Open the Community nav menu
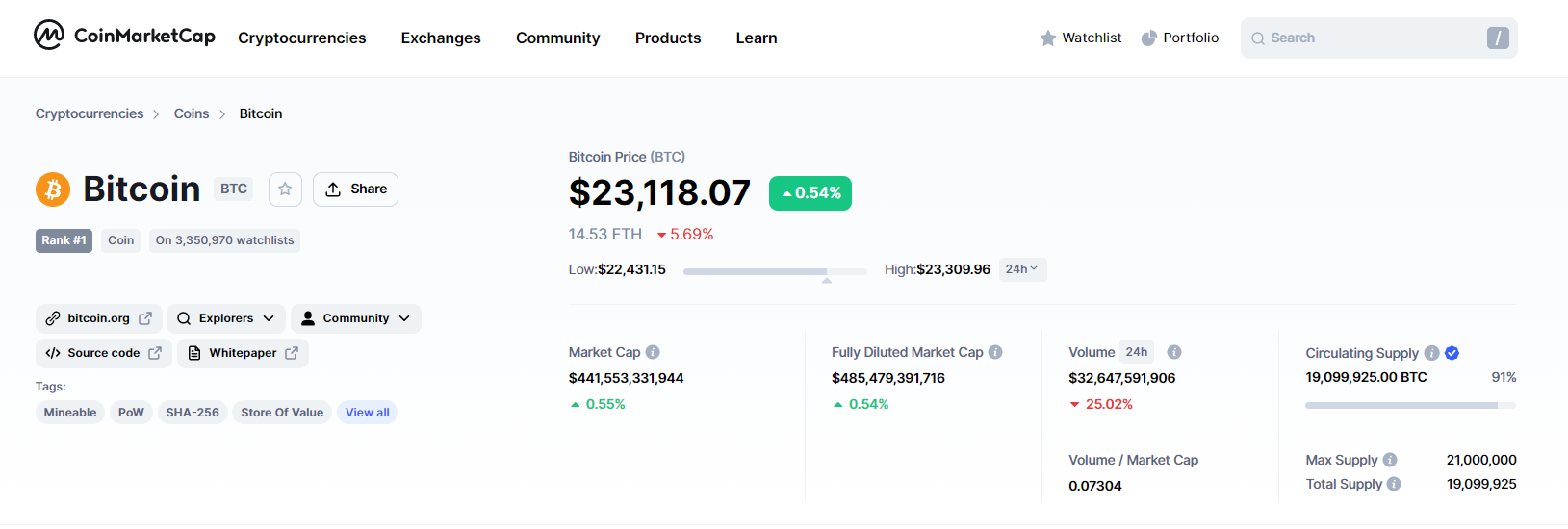Image resolution: width=1568 pixels, height=529 pixels. [558, 38]
